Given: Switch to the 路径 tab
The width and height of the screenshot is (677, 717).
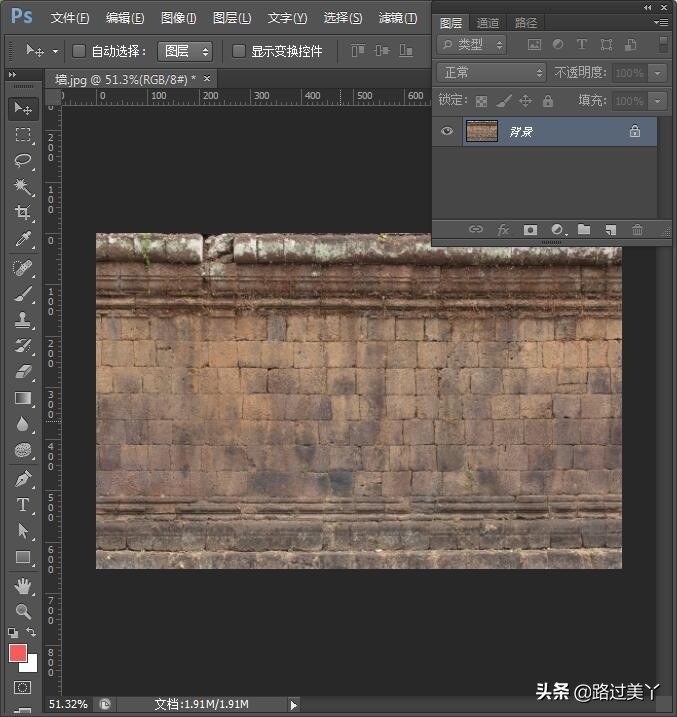Looking at the screenshot, I should coord(526,23).
